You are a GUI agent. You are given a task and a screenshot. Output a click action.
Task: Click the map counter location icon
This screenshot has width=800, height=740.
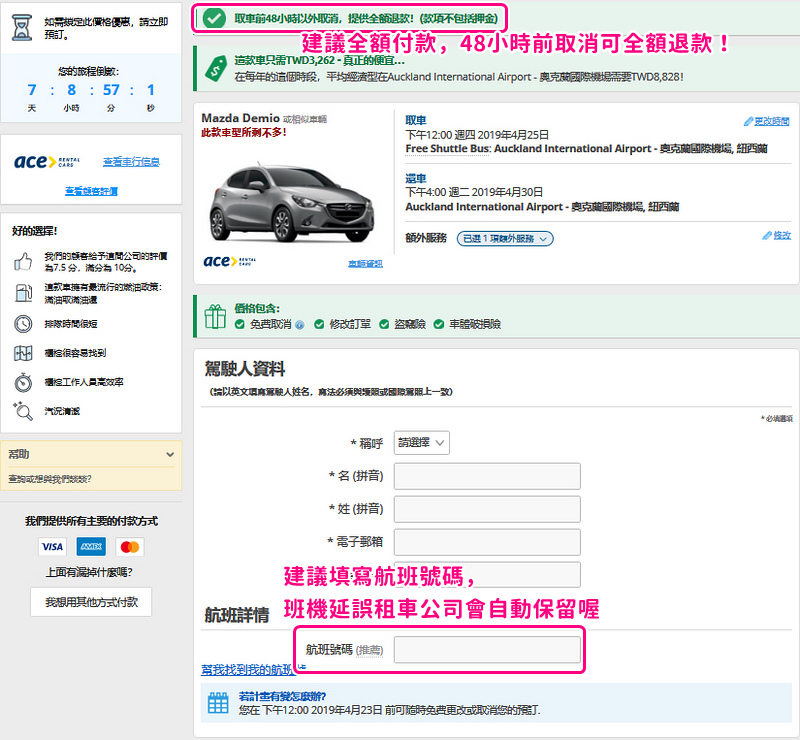pos(23,353)
